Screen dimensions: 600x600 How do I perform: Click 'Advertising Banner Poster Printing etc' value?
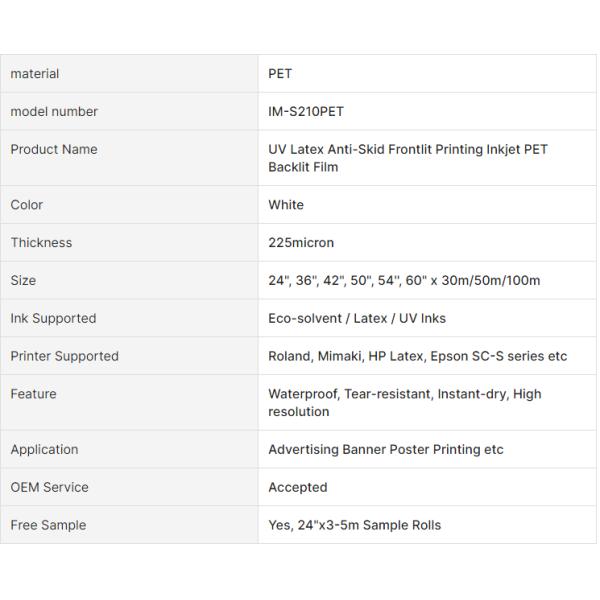pyautogui.click(x=385, y=450)
